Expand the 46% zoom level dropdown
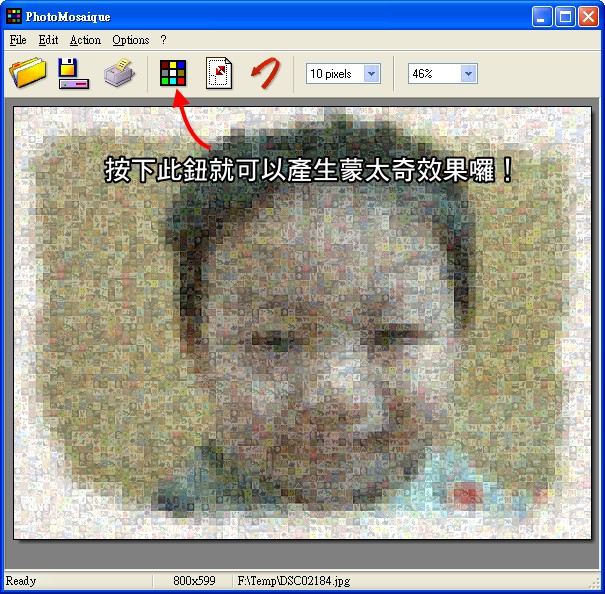The width and height of the screenshot is (605, 594). tap(468, 73)
